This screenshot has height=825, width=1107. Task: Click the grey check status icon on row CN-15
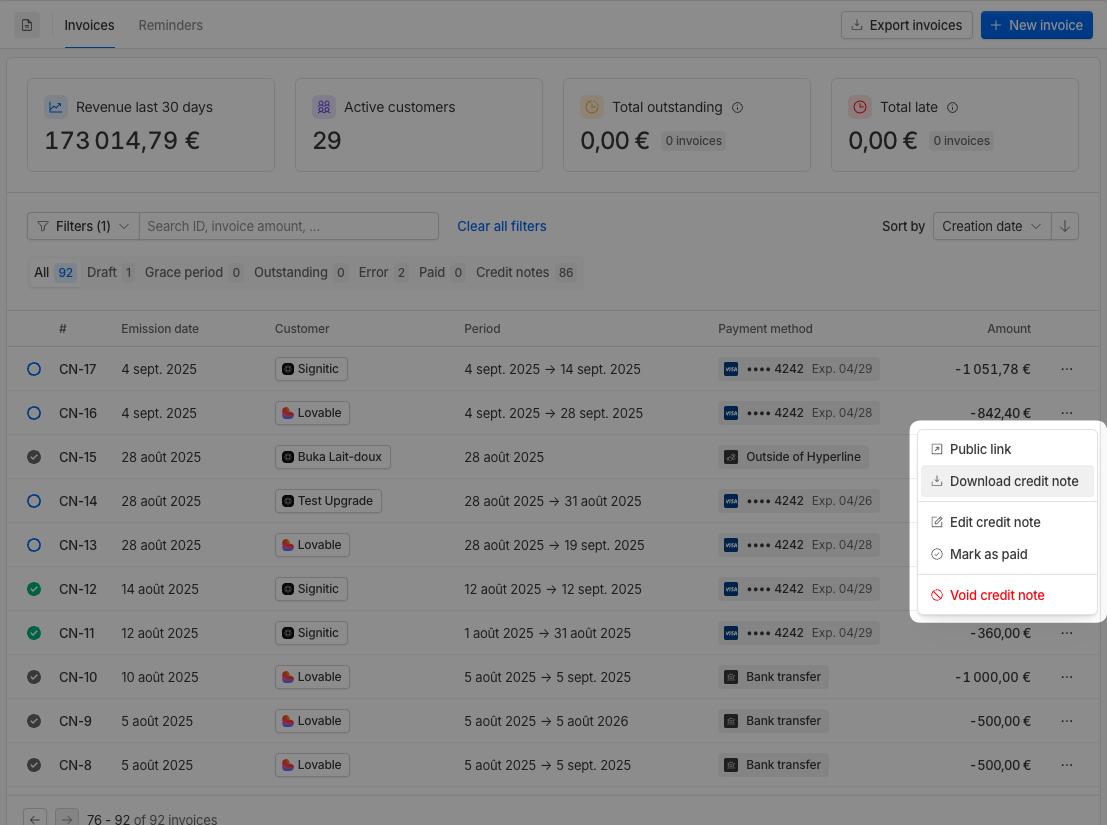pos(33,457)
